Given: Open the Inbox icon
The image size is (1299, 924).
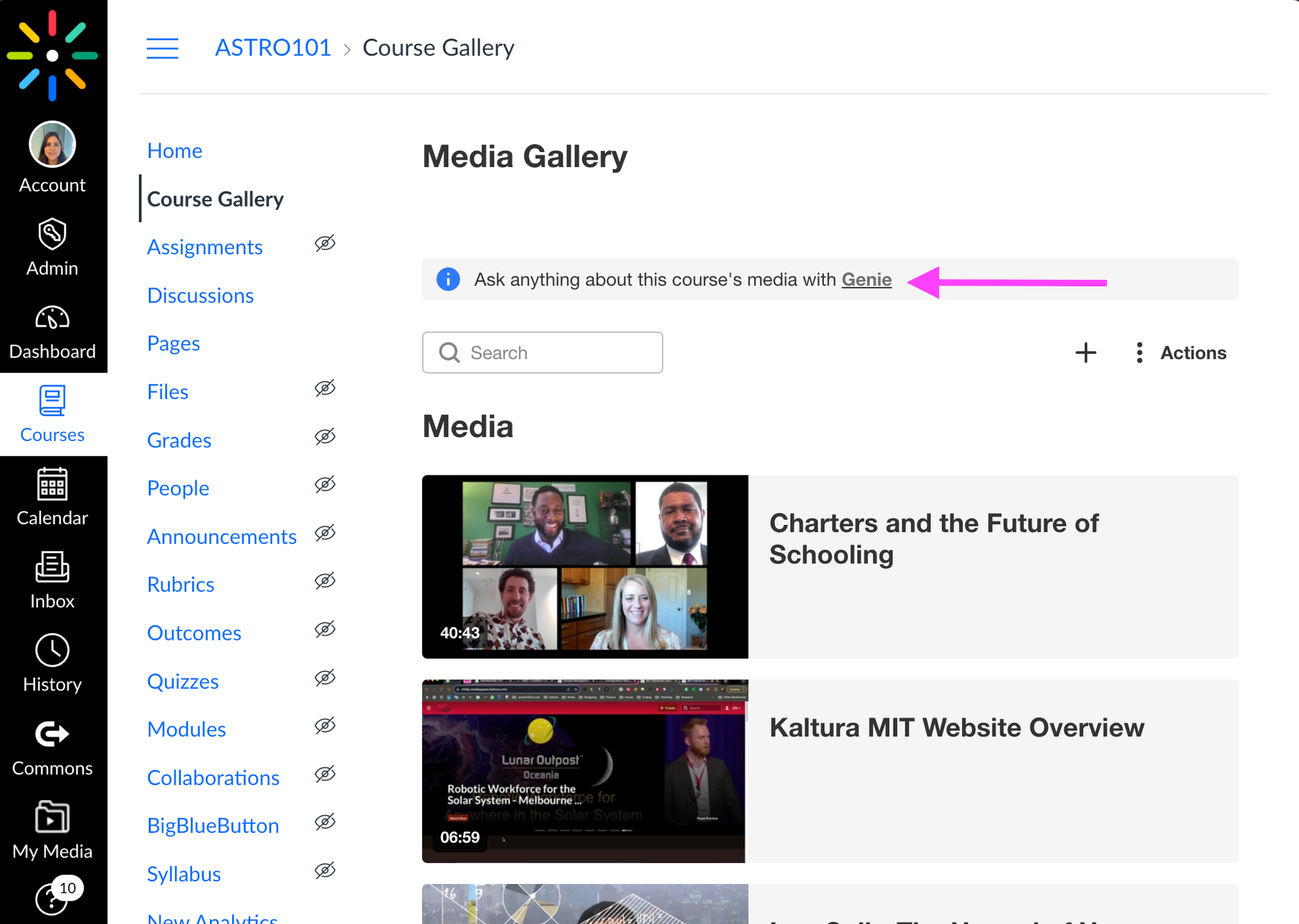Looking at the screenshot, I should tap(52, 568).
